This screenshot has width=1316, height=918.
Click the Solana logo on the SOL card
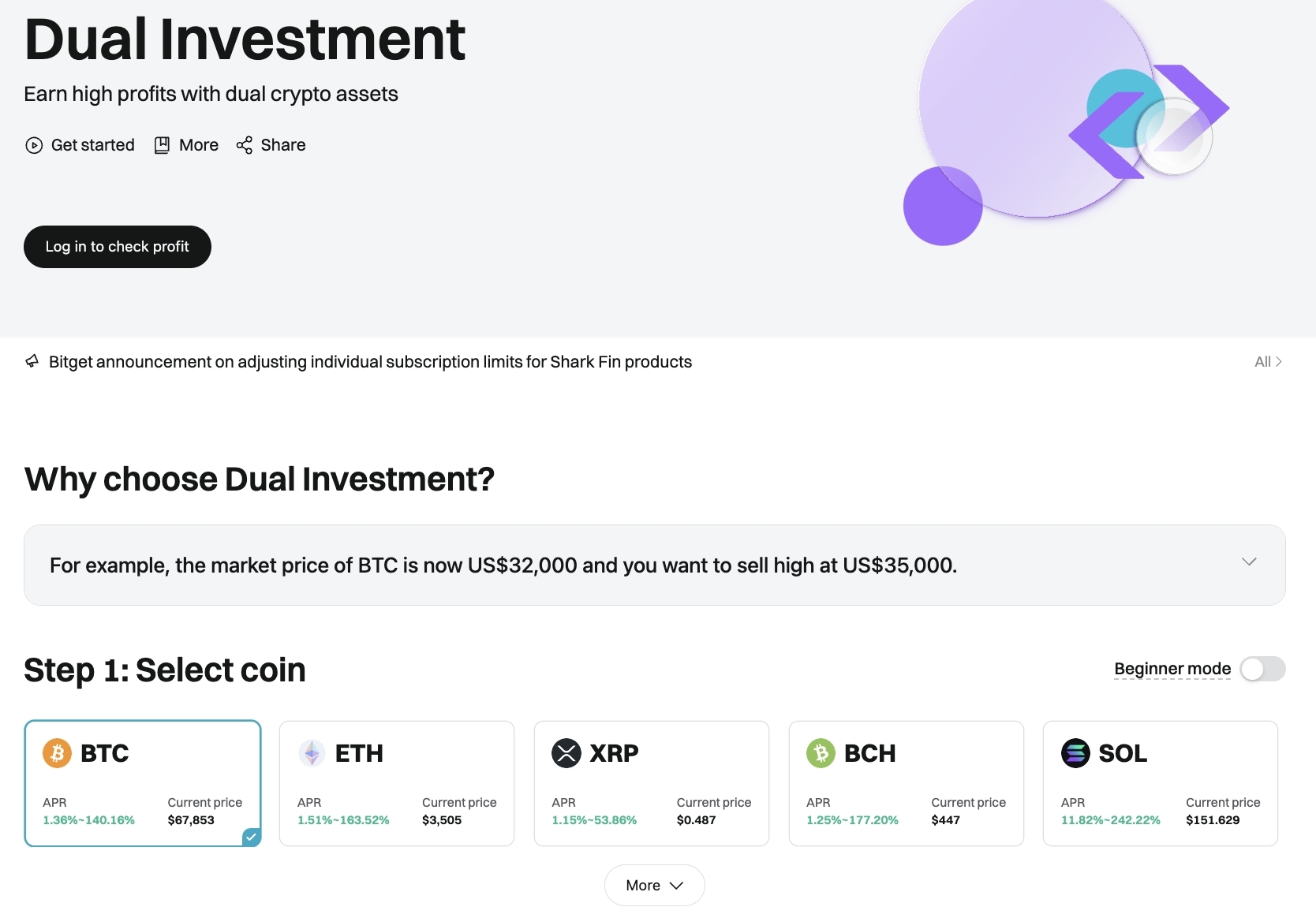pos(1075,753)
